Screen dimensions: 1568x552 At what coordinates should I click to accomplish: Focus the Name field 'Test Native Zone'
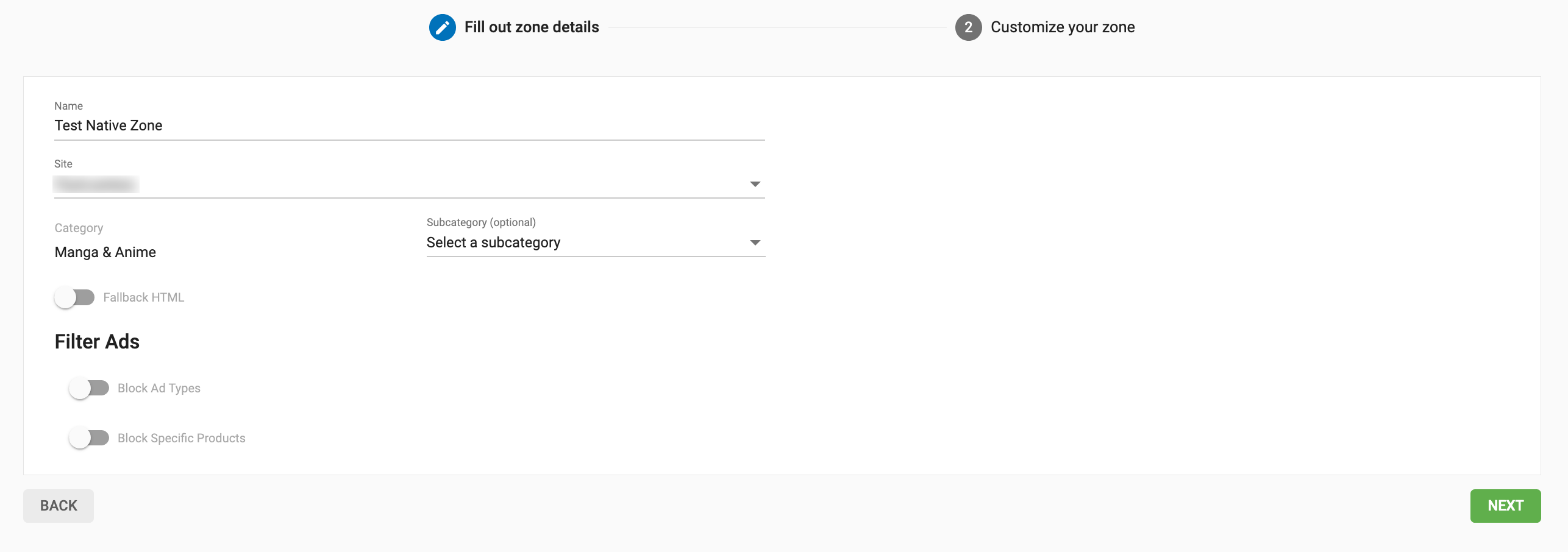coord(408,126)
